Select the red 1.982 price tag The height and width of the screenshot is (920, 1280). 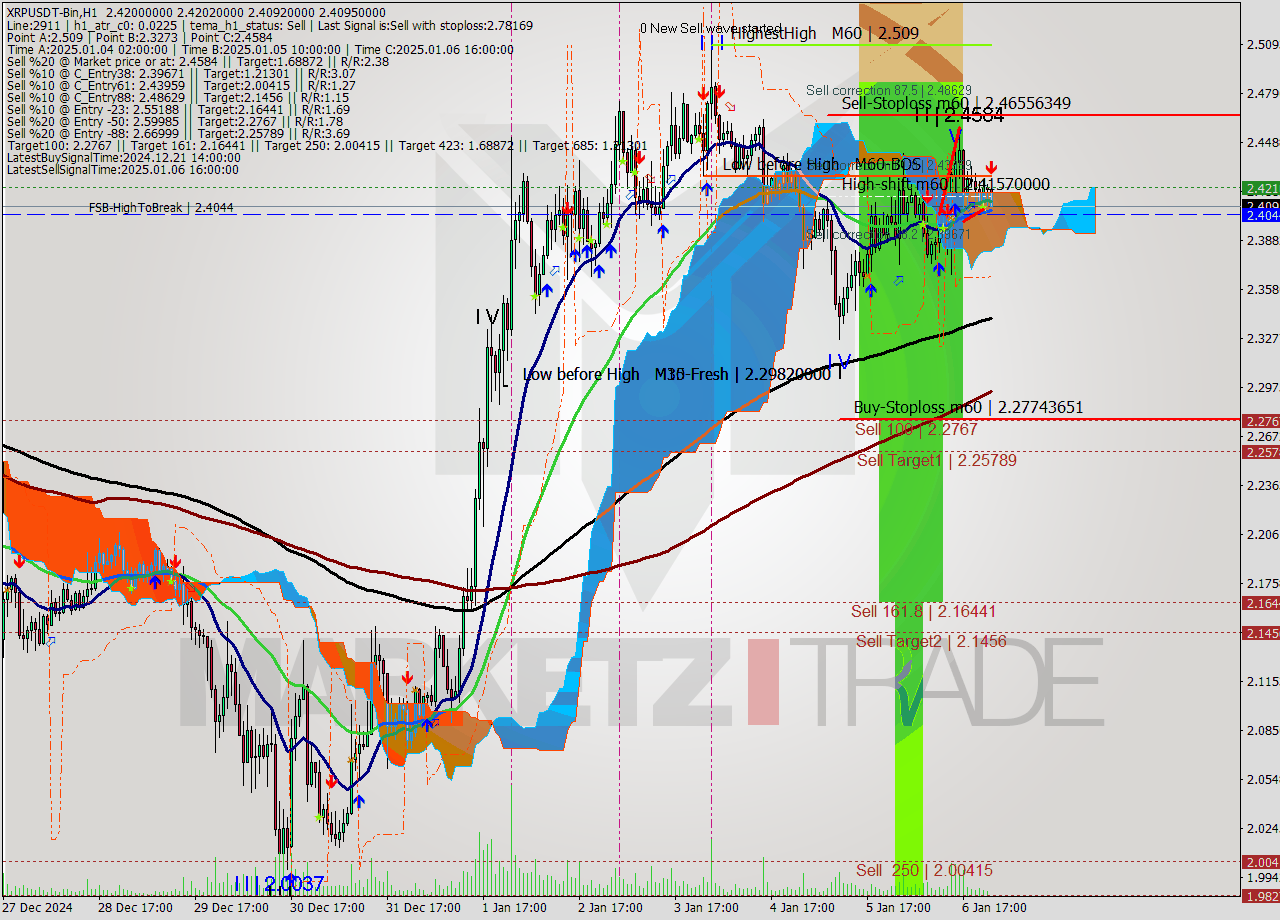1260,896
